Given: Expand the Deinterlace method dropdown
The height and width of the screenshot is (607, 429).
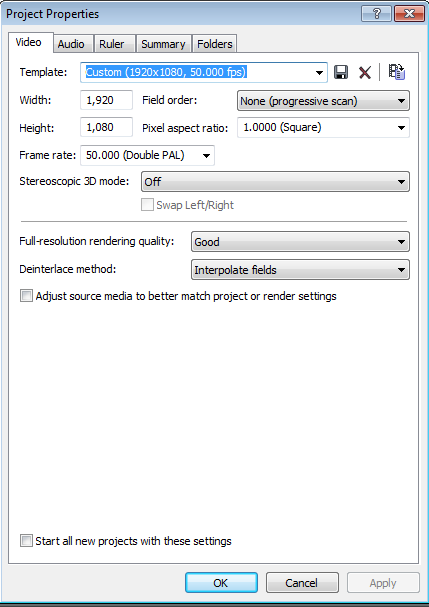Looking at the screenshot, I should click(x=300, y=270).
